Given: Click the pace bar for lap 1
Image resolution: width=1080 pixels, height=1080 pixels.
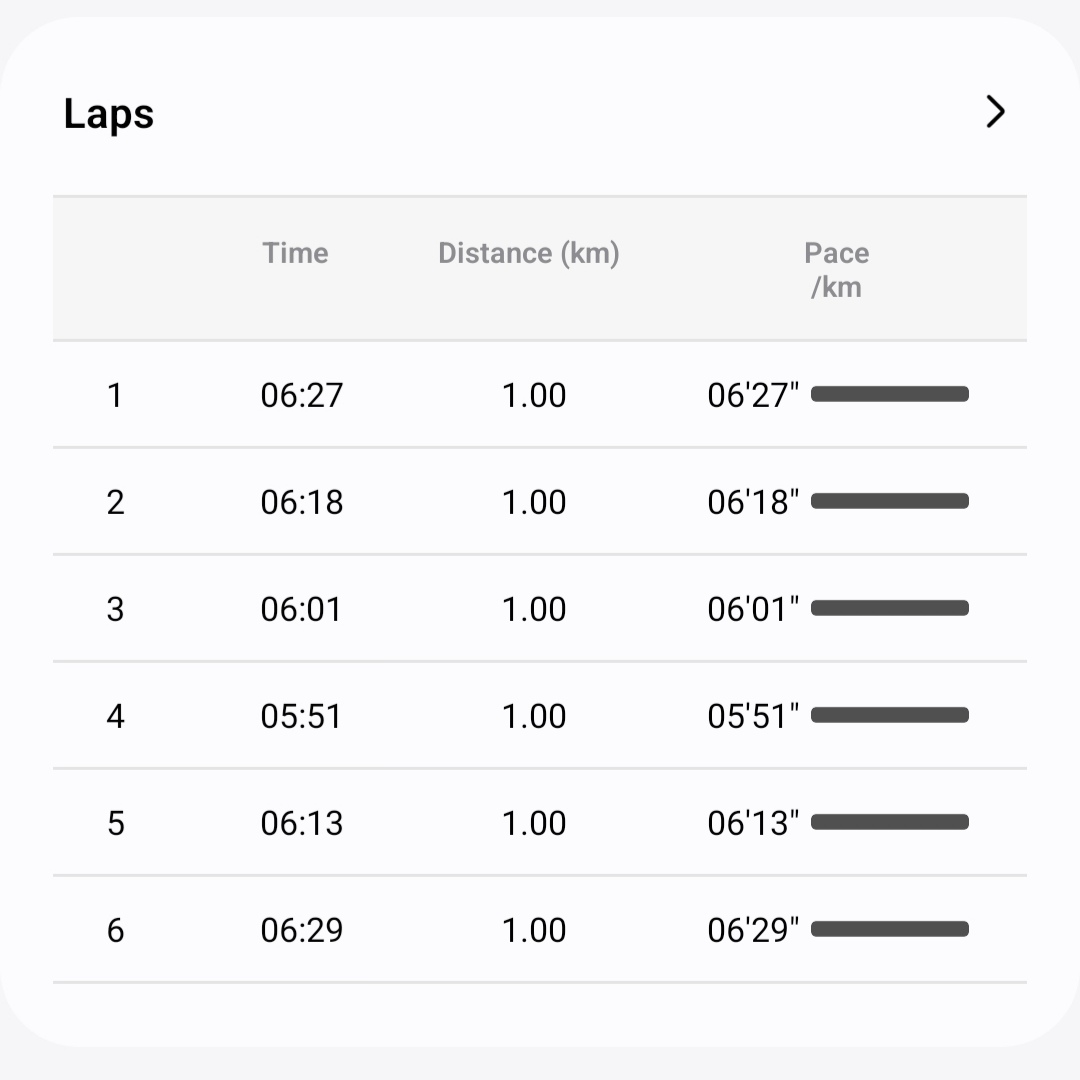Looking at the screenshot, I should tap(890, 394).
